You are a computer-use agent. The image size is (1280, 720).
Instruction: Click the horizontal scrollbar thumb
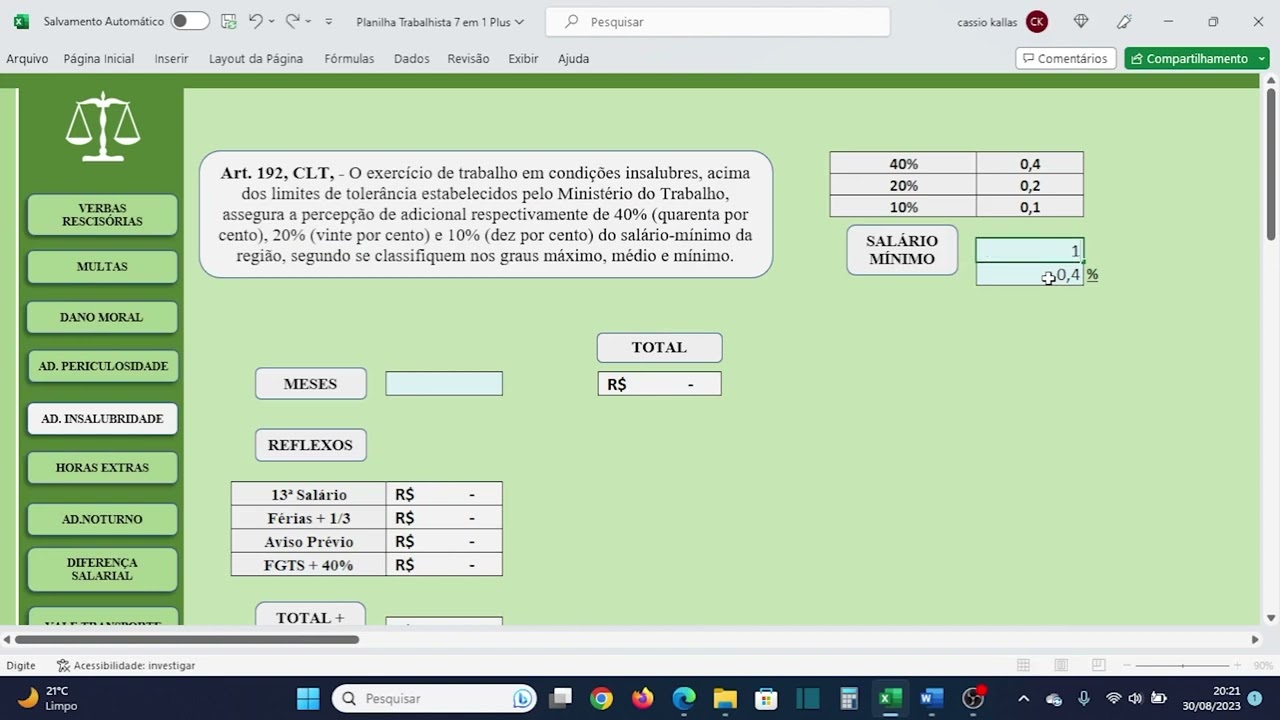[x=187, y=639]
